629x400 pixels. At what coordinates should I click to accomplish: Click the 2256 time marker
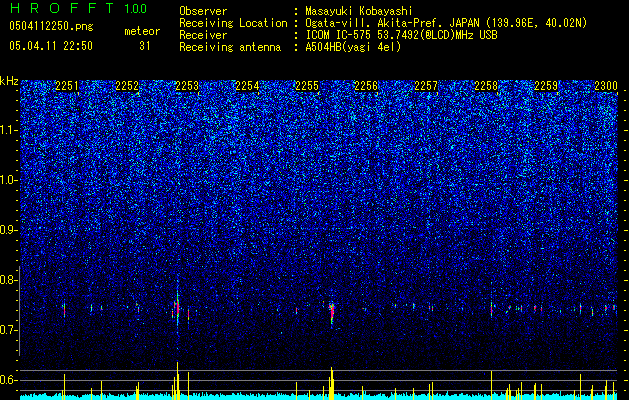click(367, 86)
